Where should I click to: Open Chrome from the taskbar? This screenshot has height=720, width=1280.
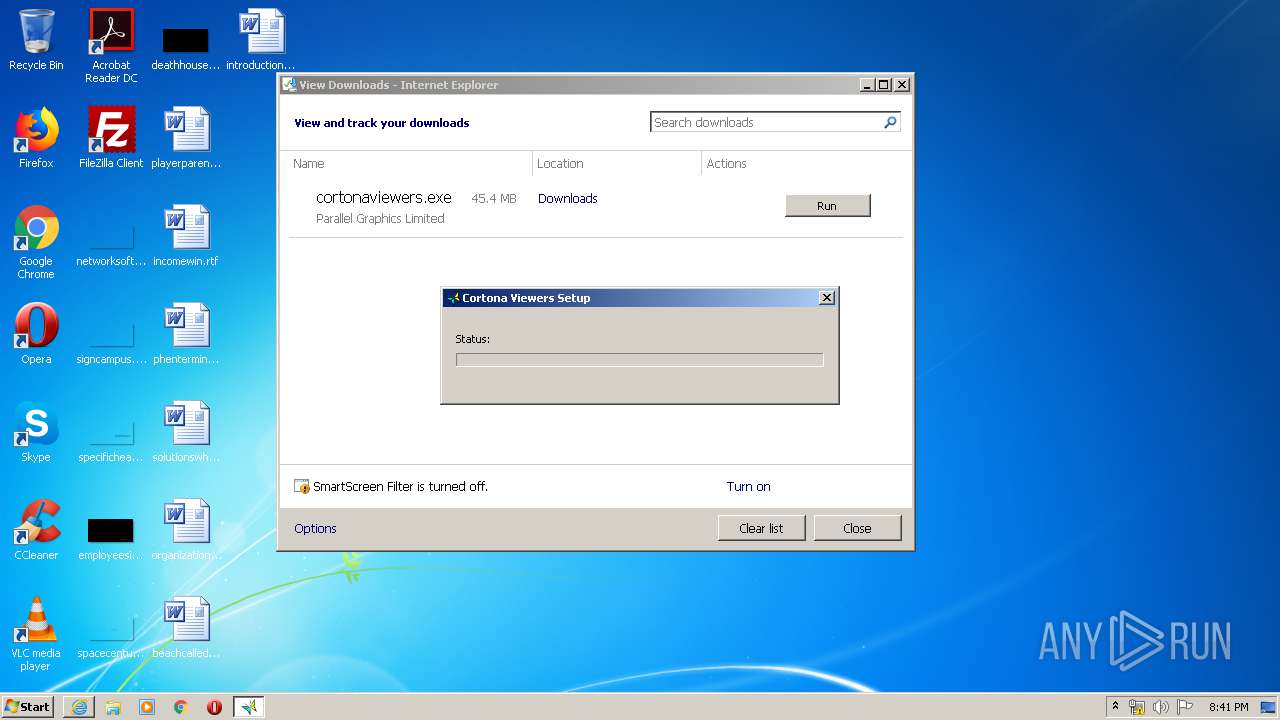[181, 707]
